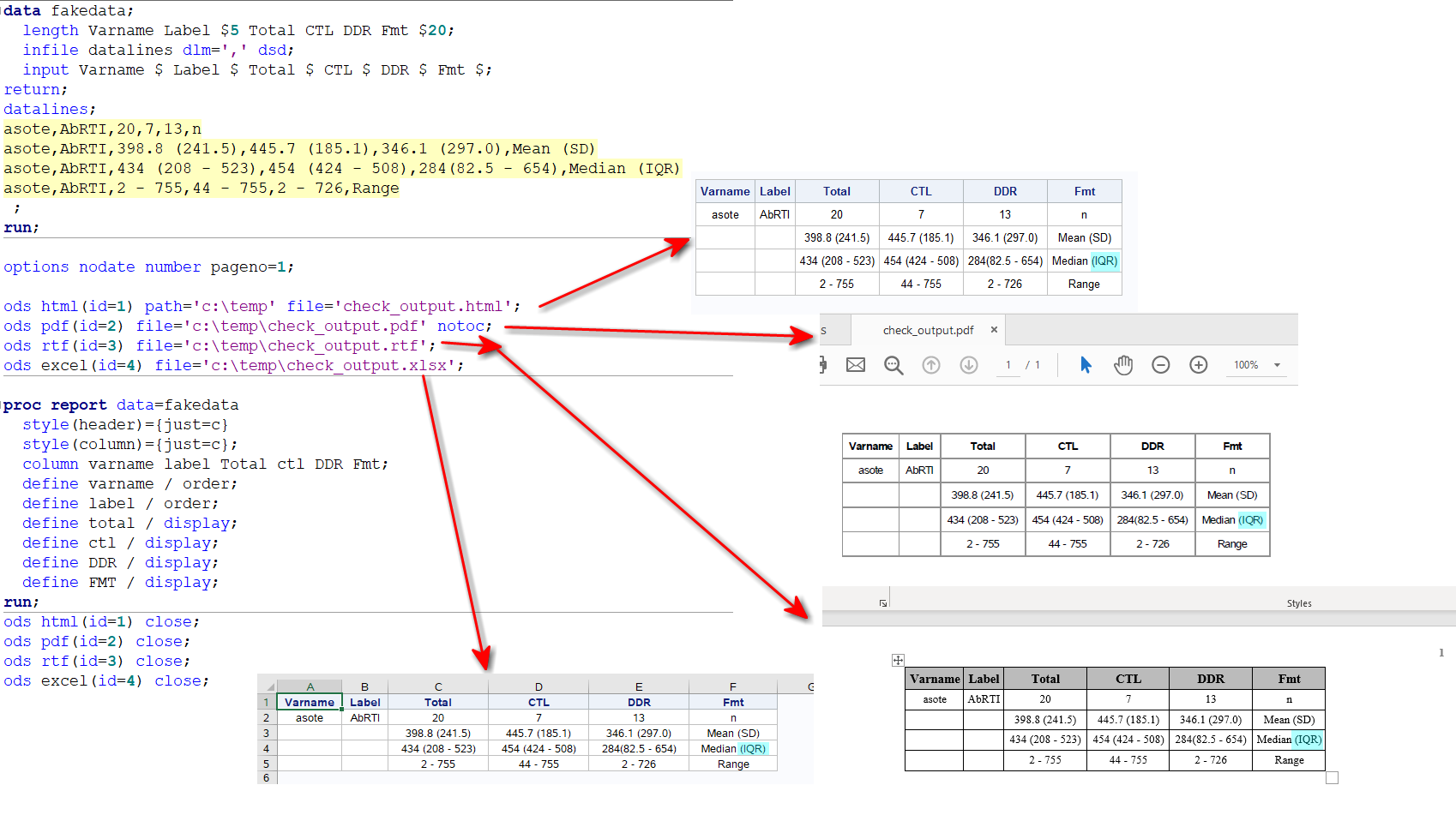This screenshot has width=1456, height=815.
Task: Click the Word table resize handle
Action: [1332, 777]
